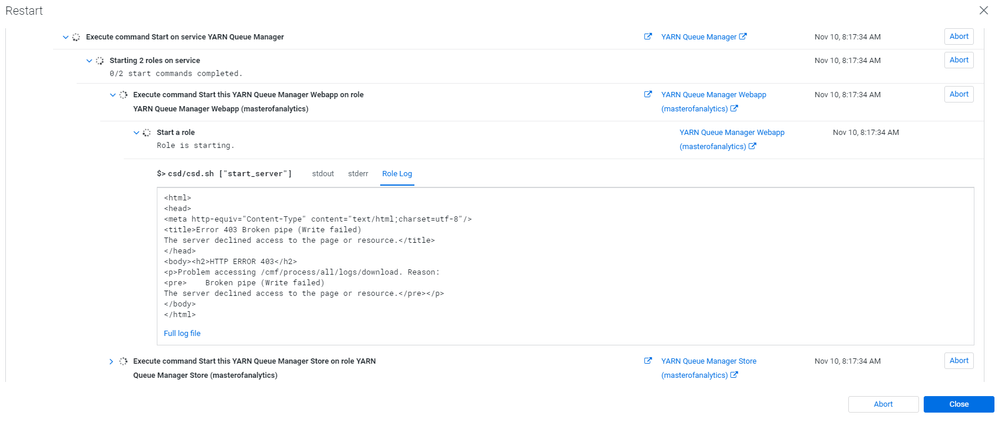Abort the YARN Queue Manager Store start command
The height and width of the screenshot is (422, 998).
(x=959, y=361)
